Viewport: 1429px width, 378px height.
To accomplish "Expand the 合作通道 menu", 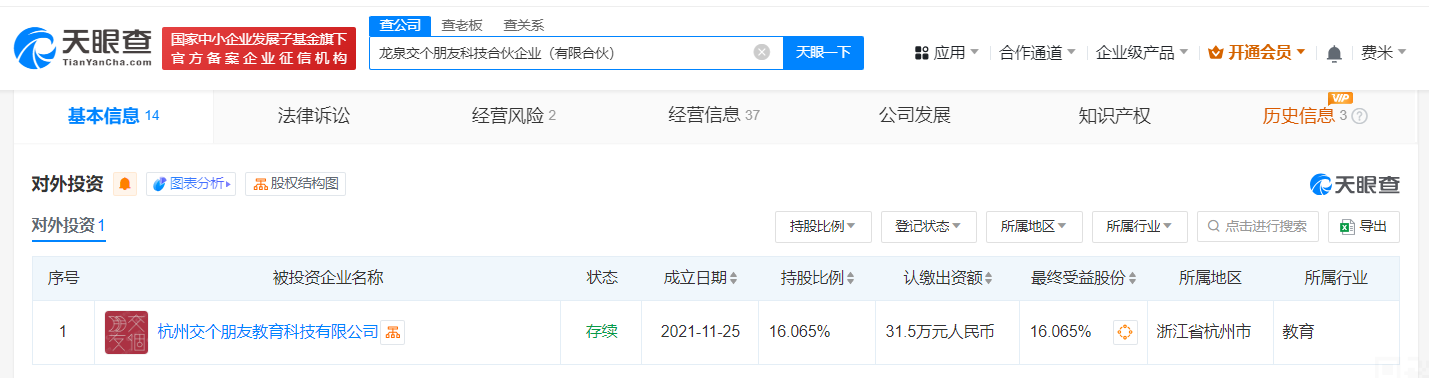I will pos(1037,52).
